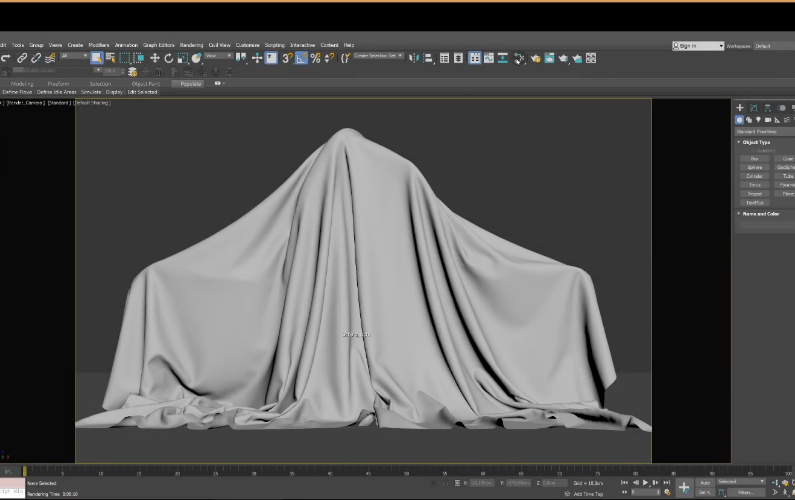Screen dimensions: 795x500
Task: Activate the Select Object tool
Action: pos(97,58)
